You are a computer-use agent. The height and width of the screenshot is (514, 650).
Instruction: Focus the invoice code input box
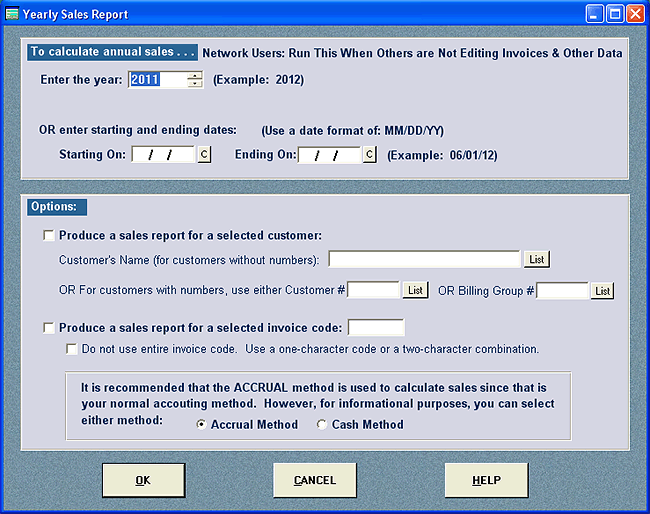click(x=375, y=328)
